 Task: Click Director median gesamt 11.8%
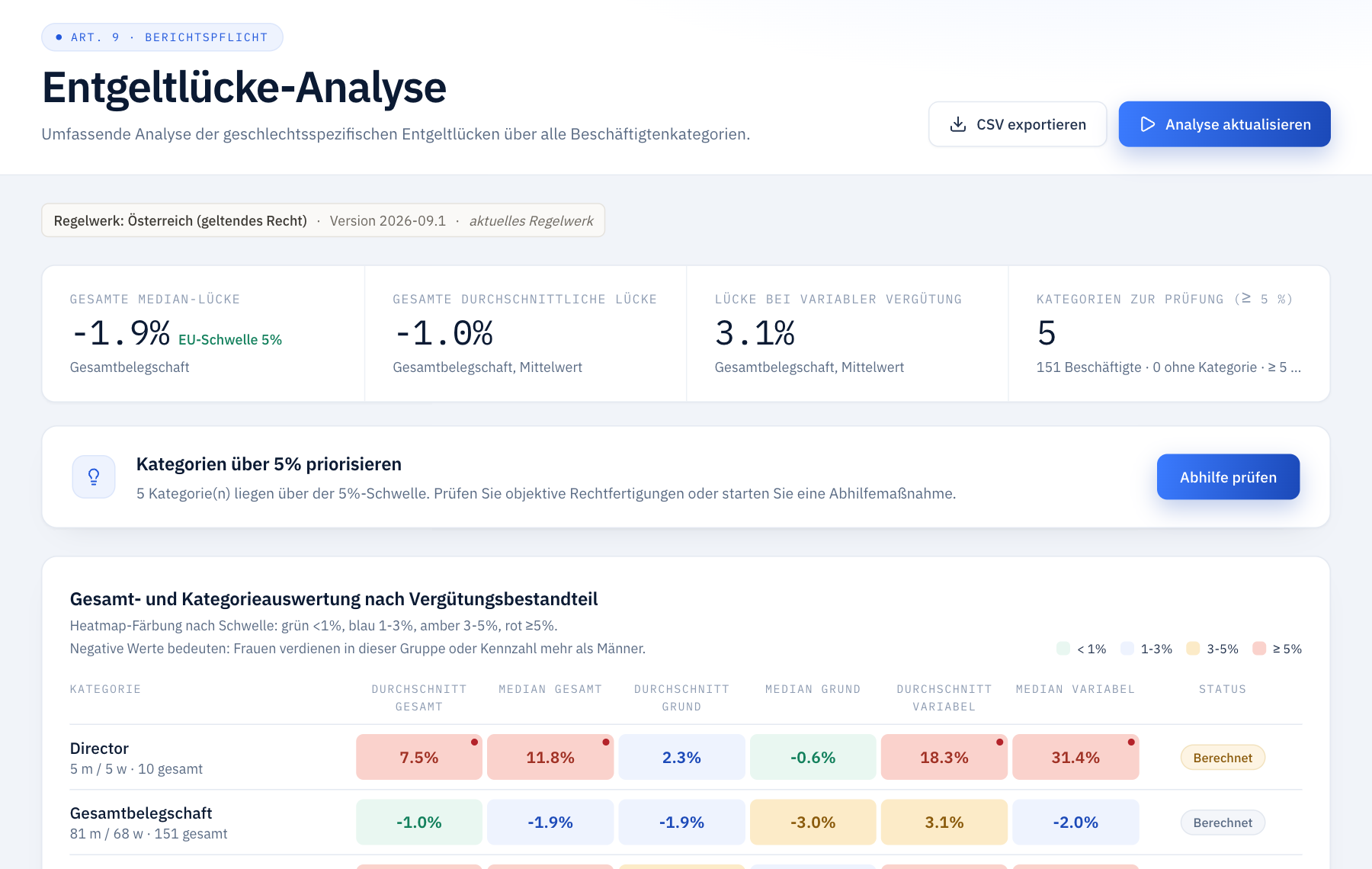(x=550, y=757)
